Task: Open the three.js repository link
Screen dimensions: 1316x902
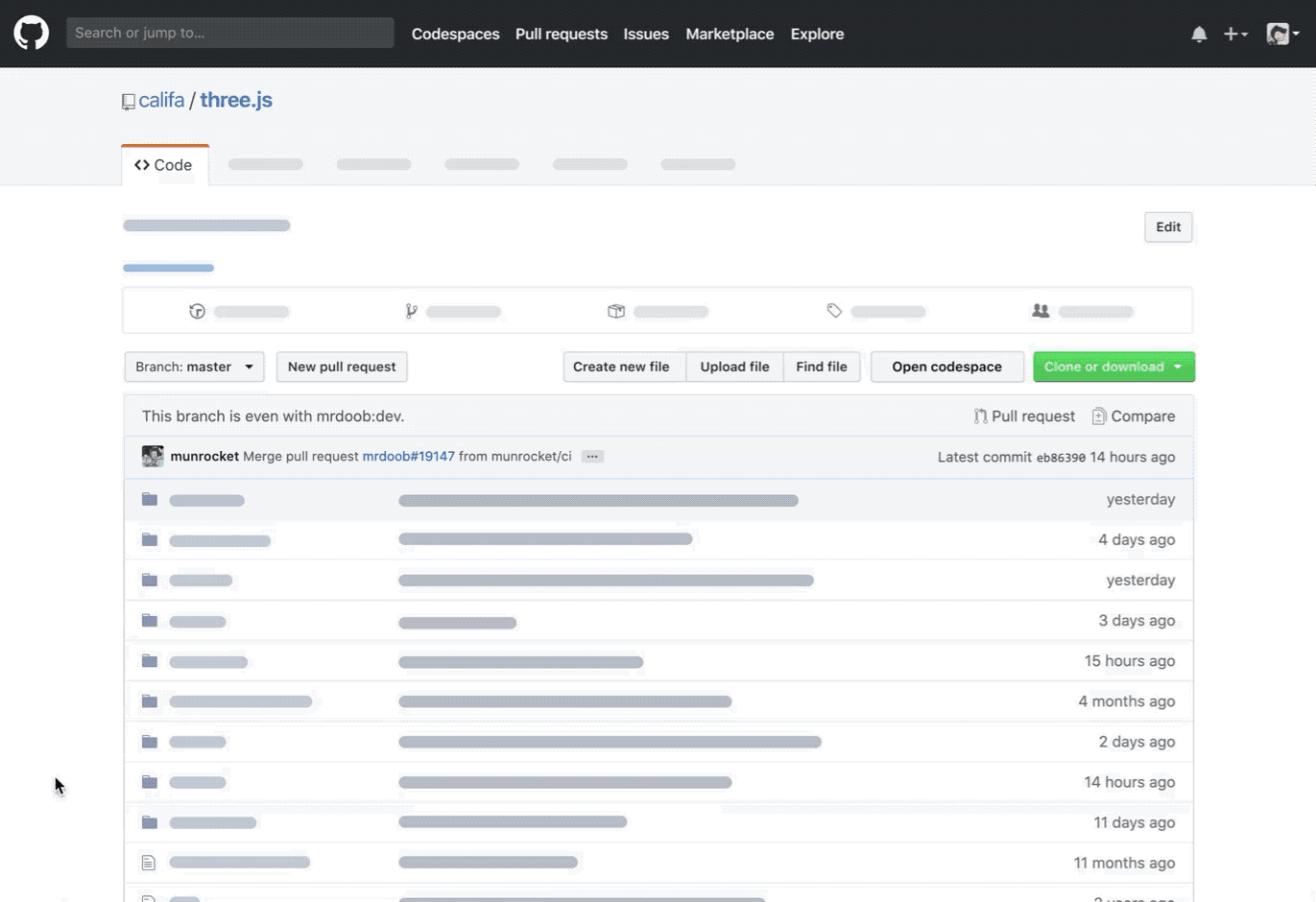Action: [x=236, y=100]
